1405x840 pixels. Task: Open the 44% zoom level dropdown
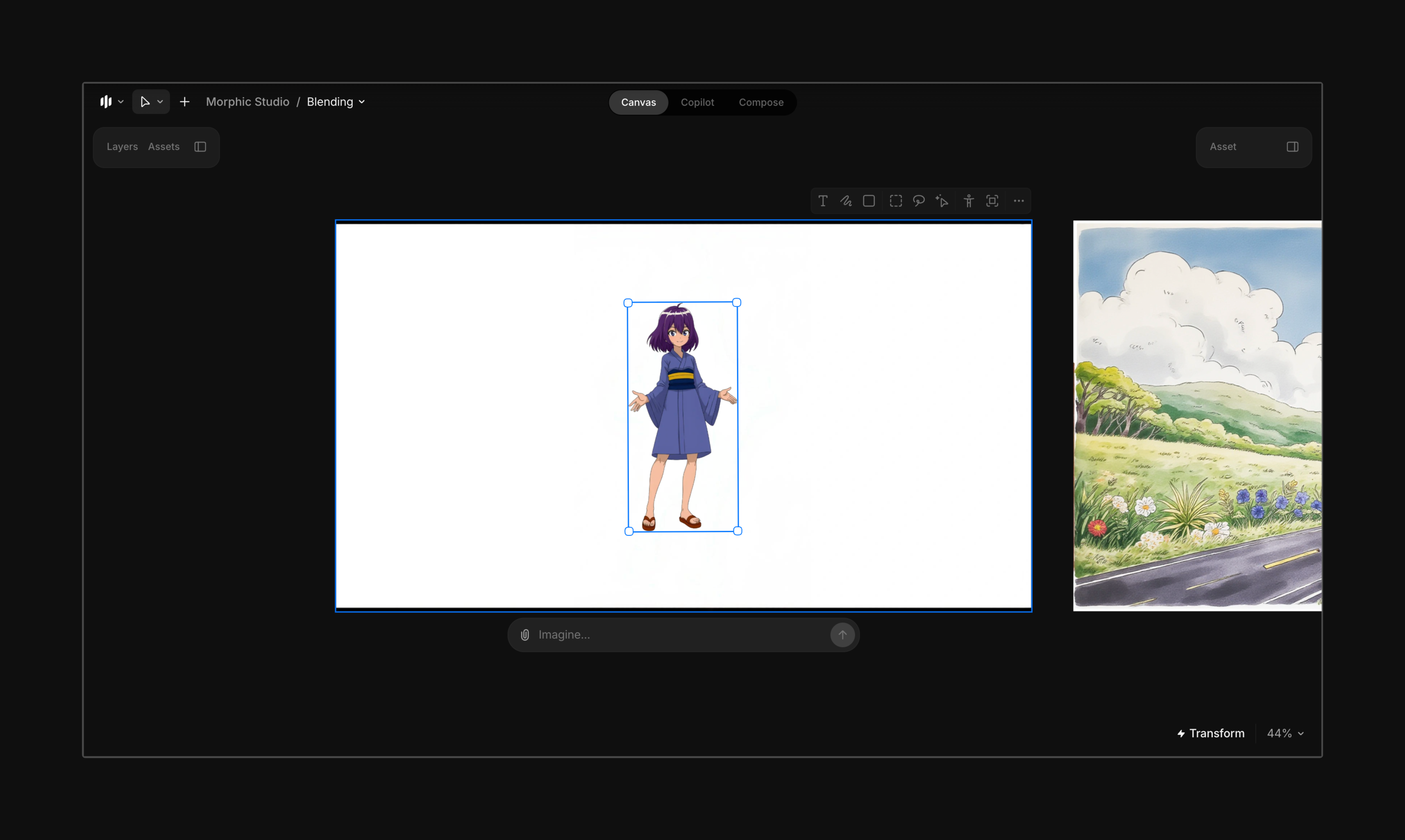(1285, 733)
